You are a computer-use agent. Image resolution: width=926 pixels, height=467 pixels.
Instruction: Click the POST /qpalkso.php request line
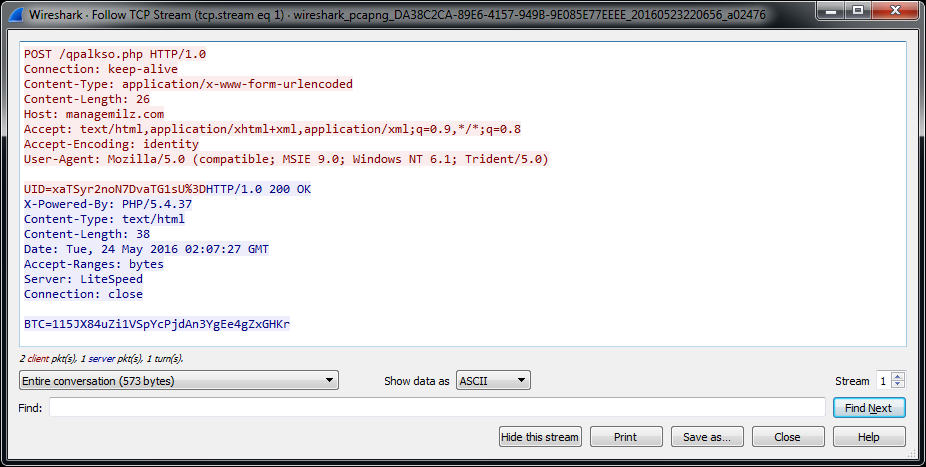(x=115, y=54)
